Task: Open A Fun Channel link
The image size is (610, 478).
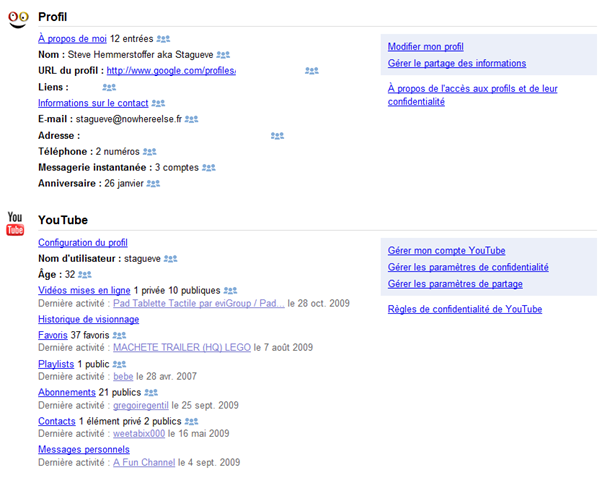Action: [144, 462]
